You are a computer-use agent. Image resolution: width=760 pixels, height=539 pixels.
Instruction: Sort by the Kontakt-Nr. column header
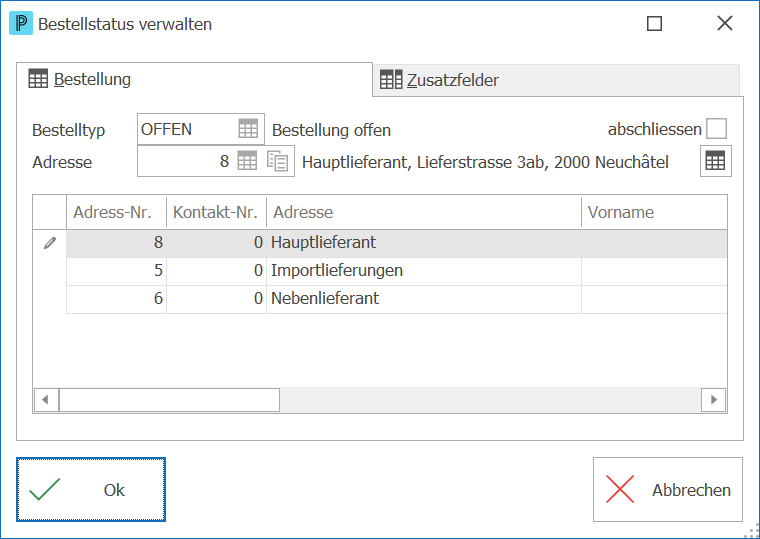(x=216, y=212)
